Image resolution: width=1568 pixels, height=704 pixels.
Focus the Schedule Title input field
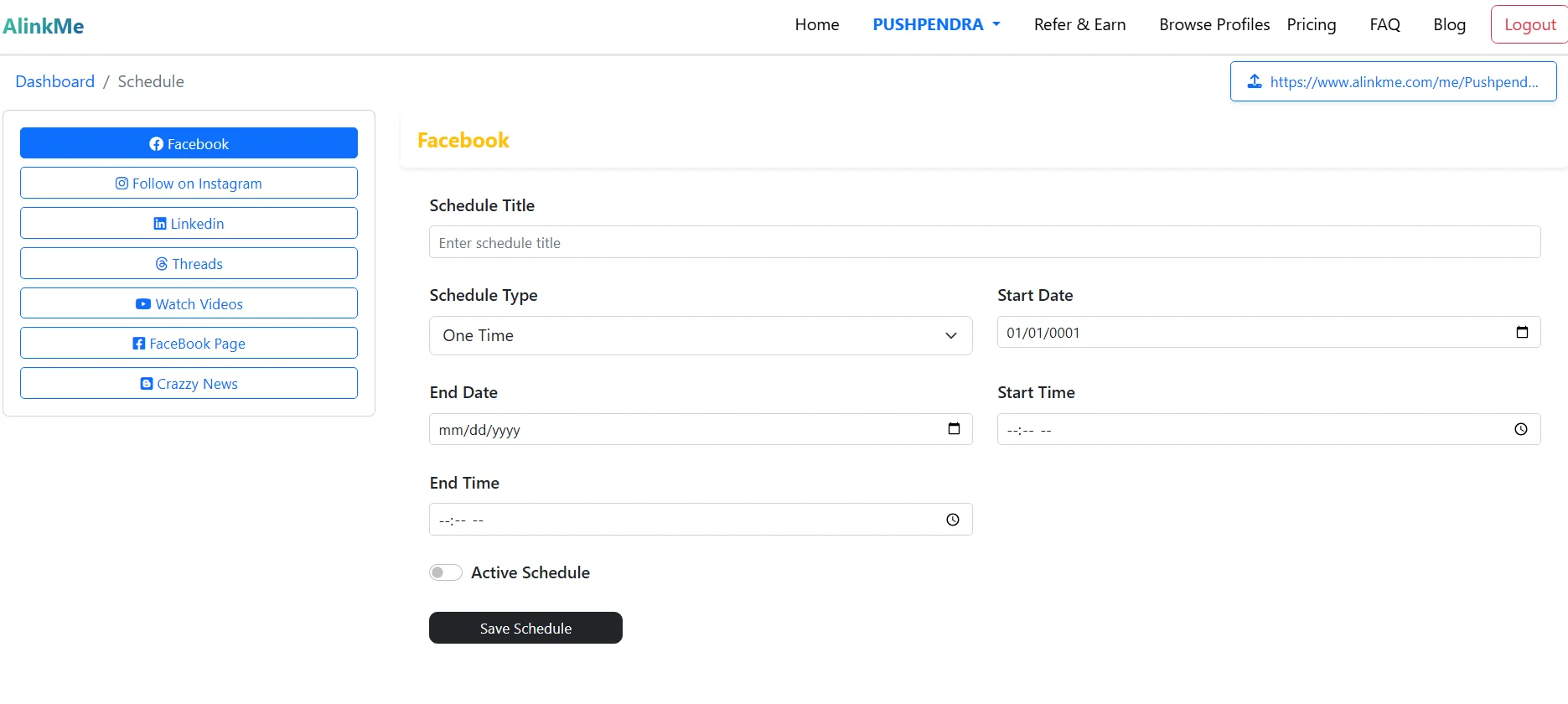[x=985, y=242]
